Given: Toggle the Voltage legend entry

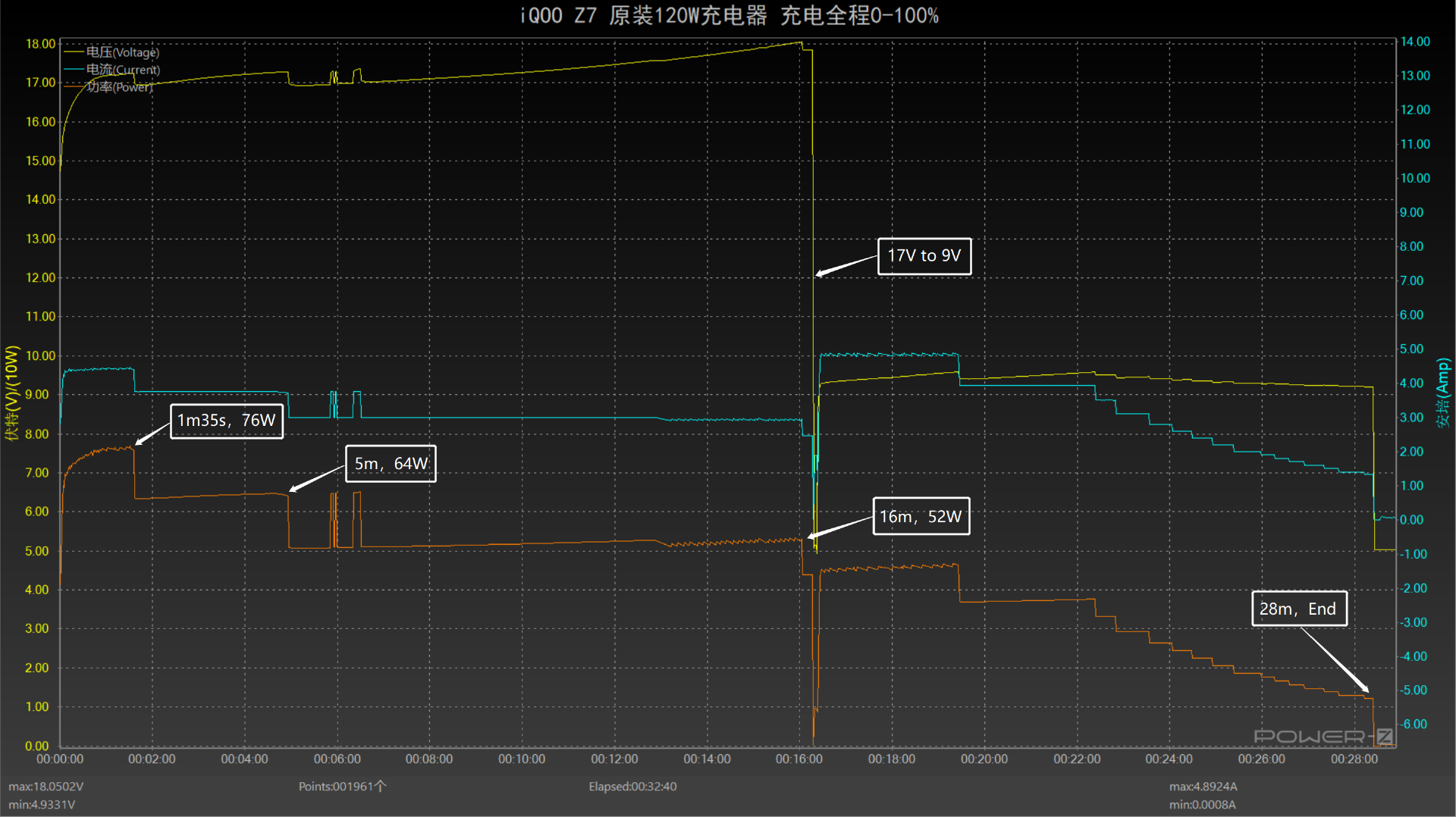Looking at the screenshot, I should [x=121, y=52].
